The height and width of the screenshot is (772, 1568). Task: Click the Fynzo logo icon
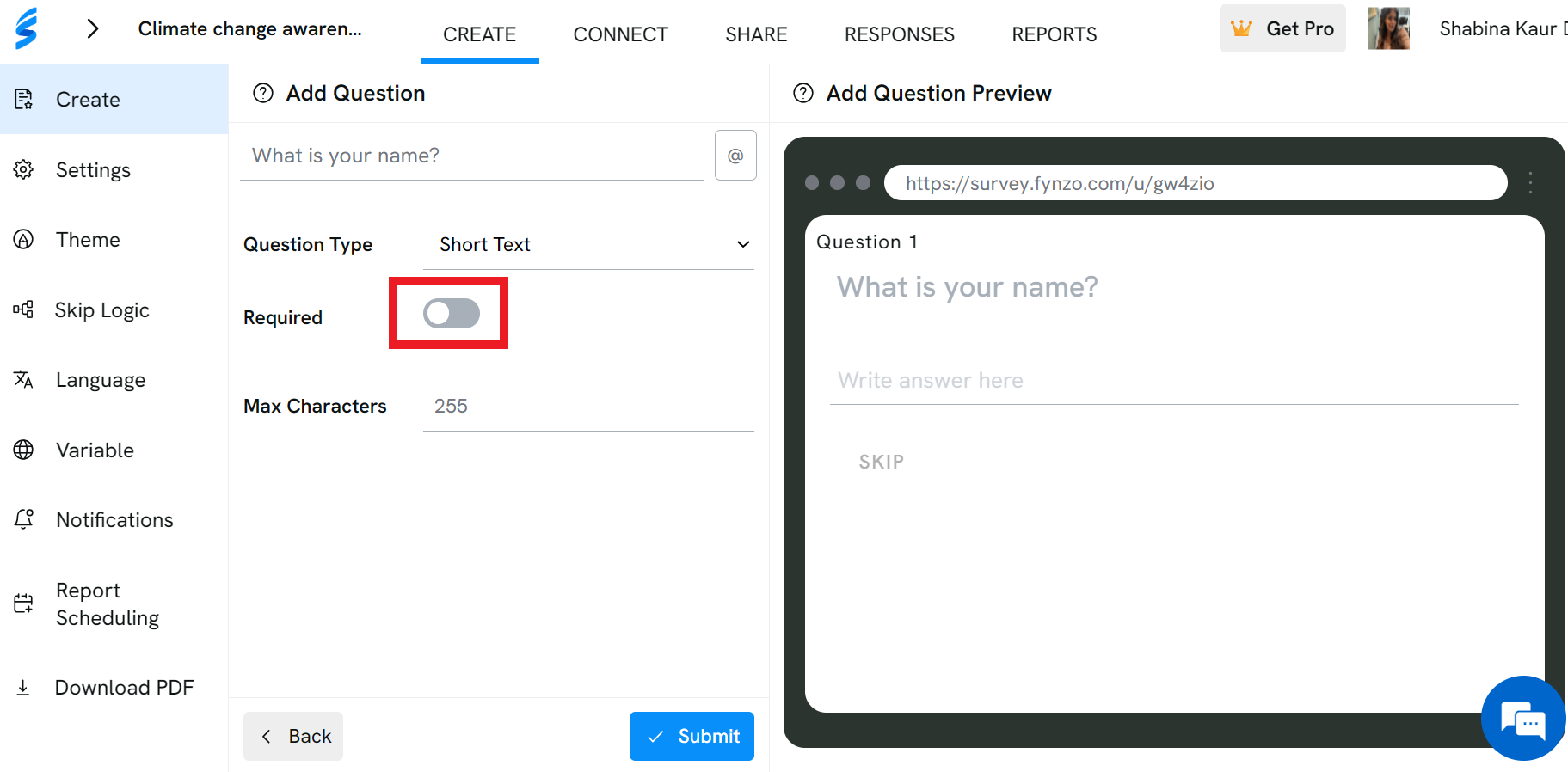coord(27,28)
